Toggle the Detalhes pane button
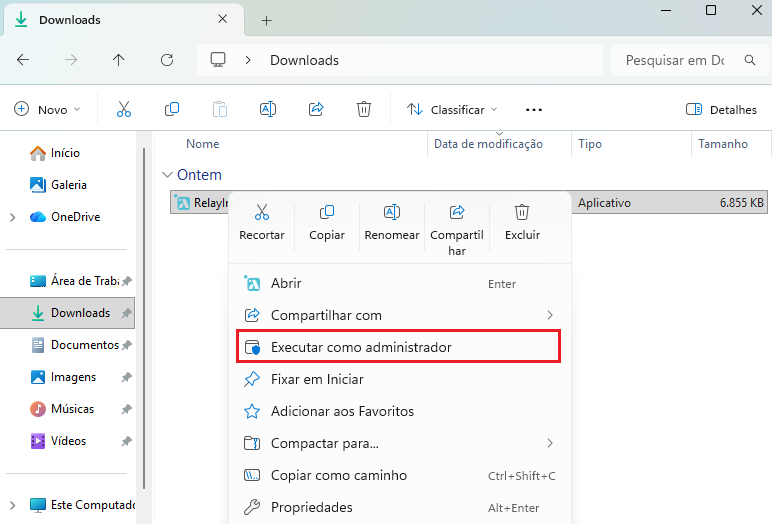Image resolution: width=772 pixels, height=524 pixels. [x=721, y=109]
